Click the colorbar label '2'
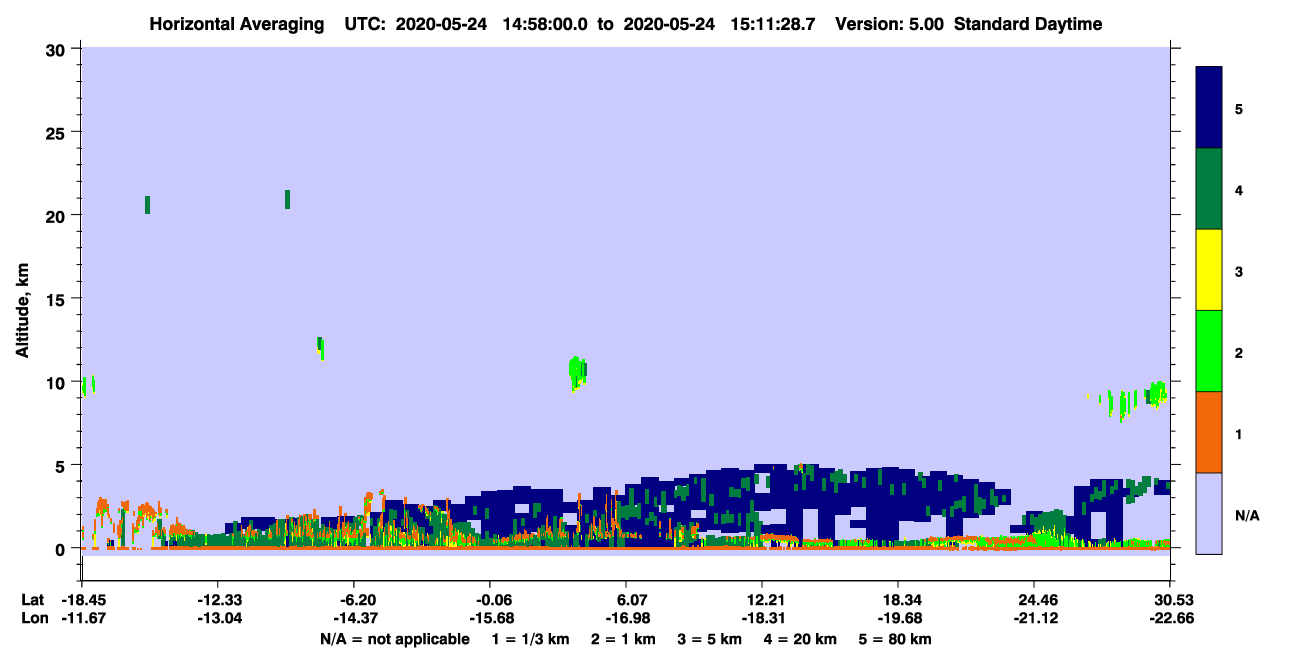The height and width of the screenshot is (667, 1300). tap(1239, 352)
